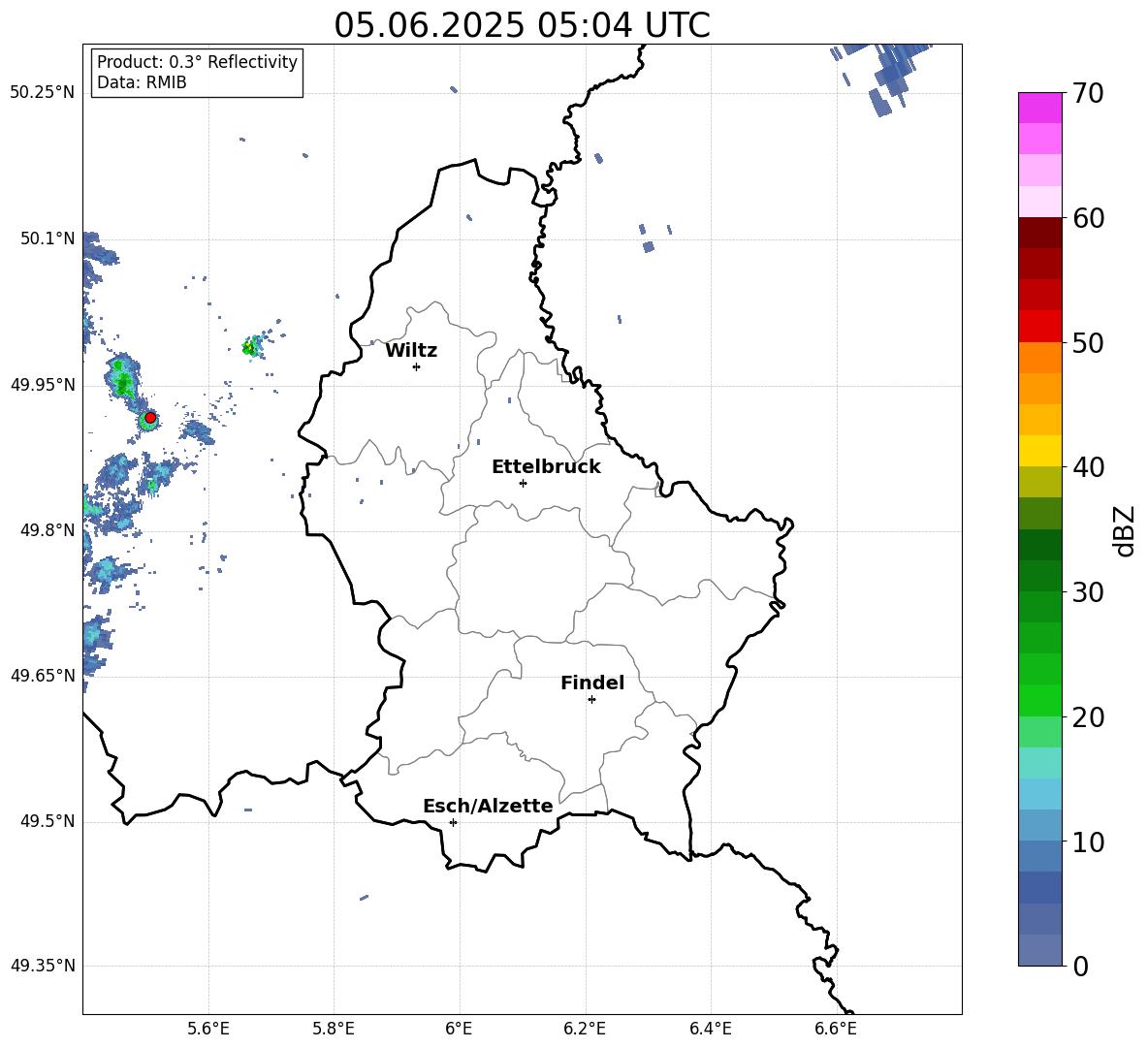The height and width of the screenshot is (1048, 1148).
Task: Click the Ettelbruck cross marker
Action: tap(523, 483)
